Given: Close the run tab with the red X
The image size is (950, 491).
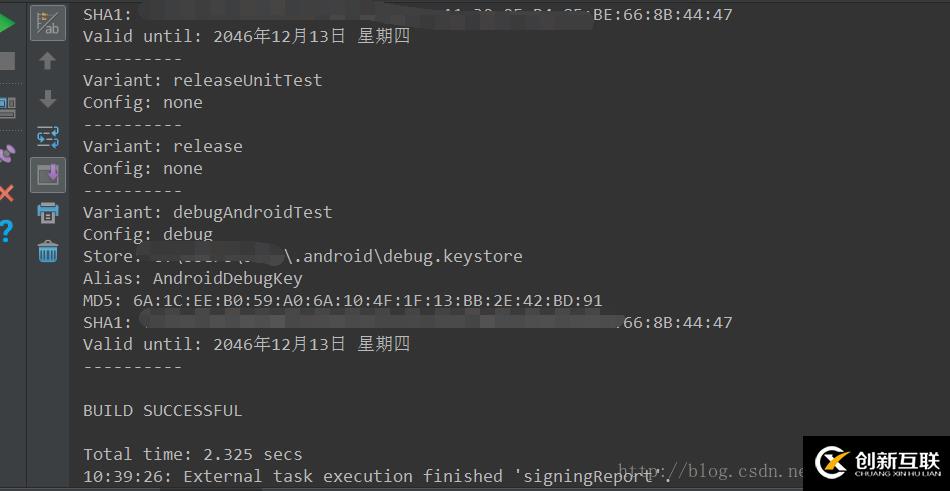Looking at the screenshot, I should coord(6,193).
